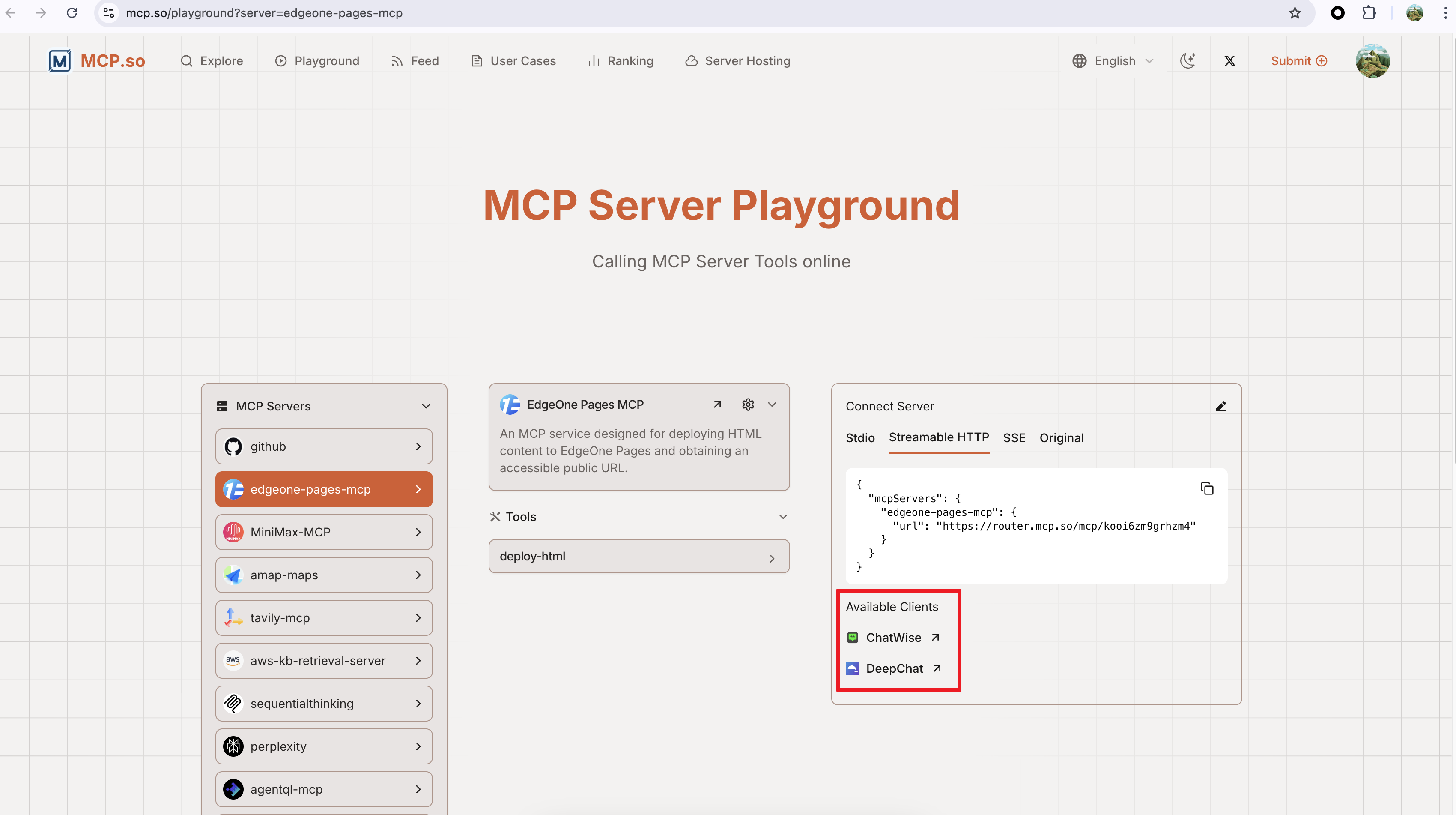The height and width of the screenshot is (815, 1456).
Task: Open the Chrome three-dot menu
Action: pos(1445,12)
